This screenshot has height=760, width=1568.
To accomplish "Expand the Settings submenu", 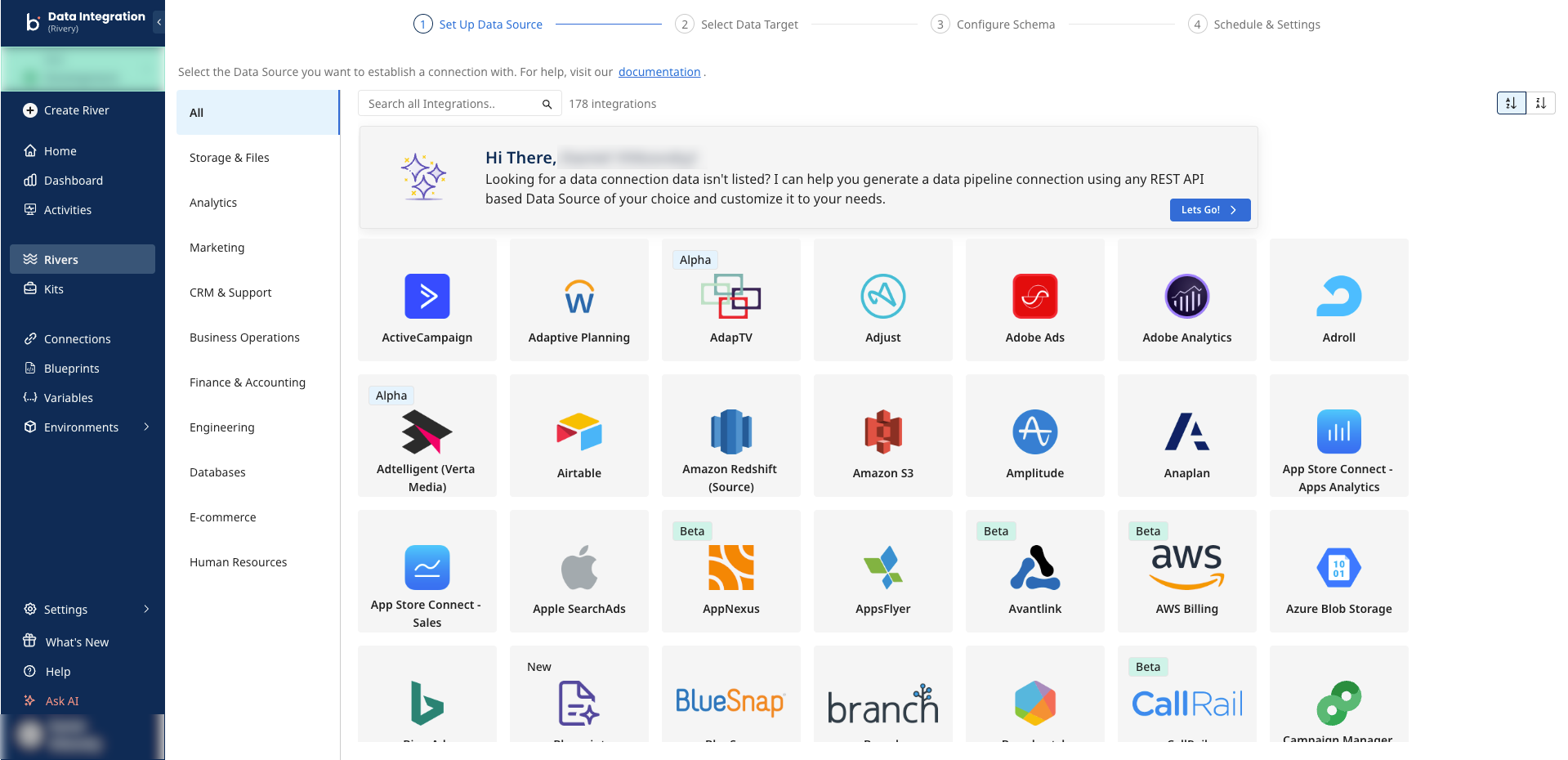I will click(146, 609).
